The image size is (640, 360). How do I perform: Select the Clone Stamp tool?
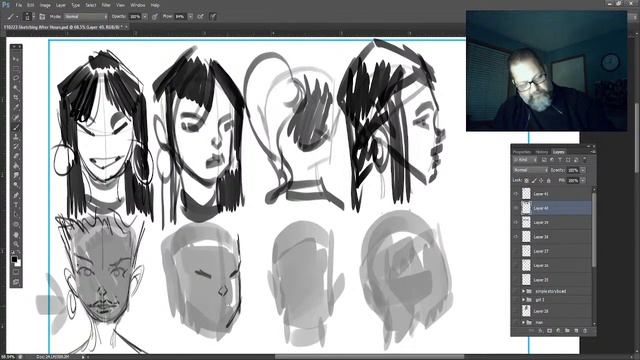point(16,137)
